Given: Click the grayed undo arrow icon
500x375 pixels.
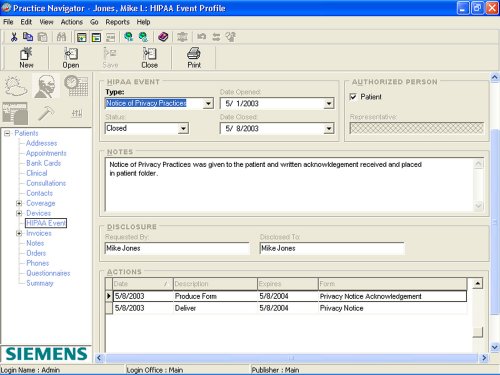Looking at the screenshot, I should (x=201, y=37).
